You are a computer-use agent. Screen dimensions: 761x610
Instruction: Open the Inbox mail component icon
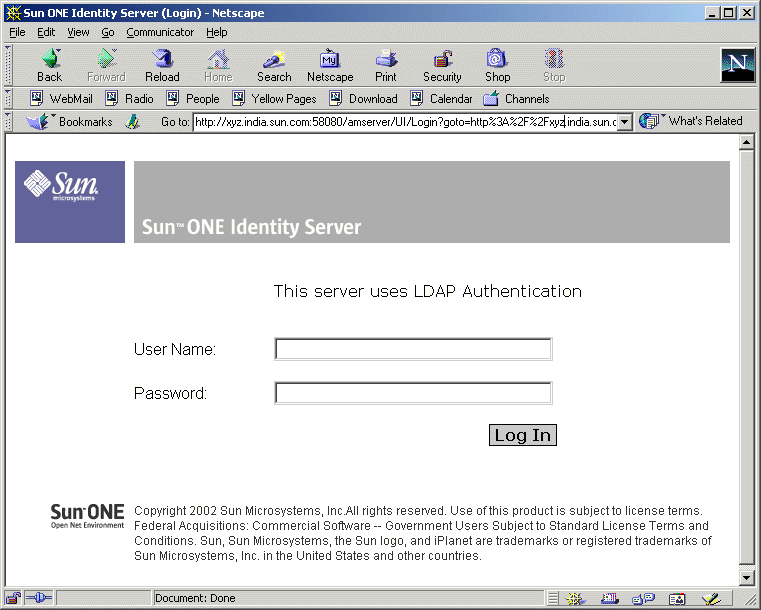coord(610,598)
